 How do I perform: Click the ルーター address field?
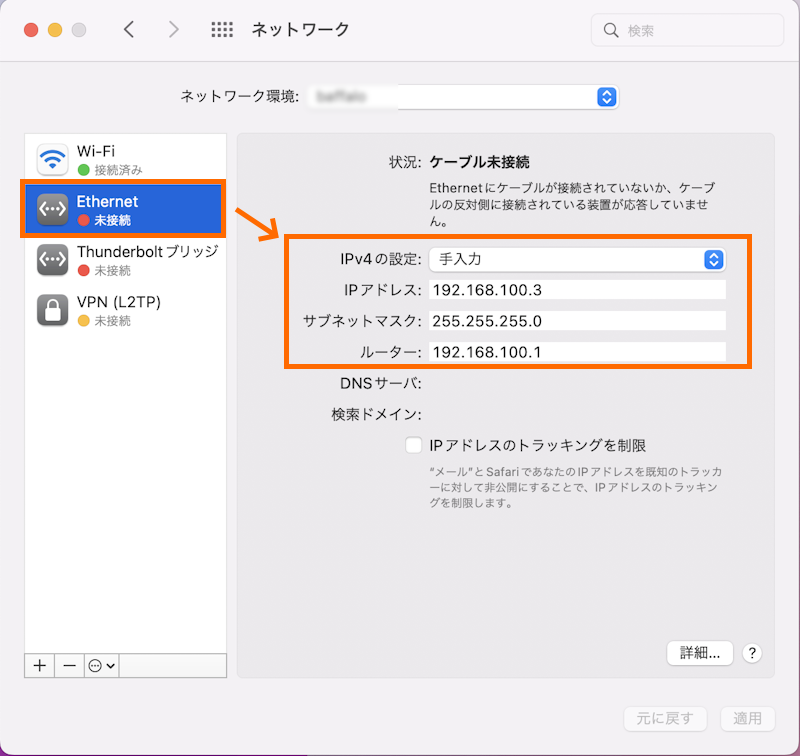pyautogui.click(x=577, y=352)
